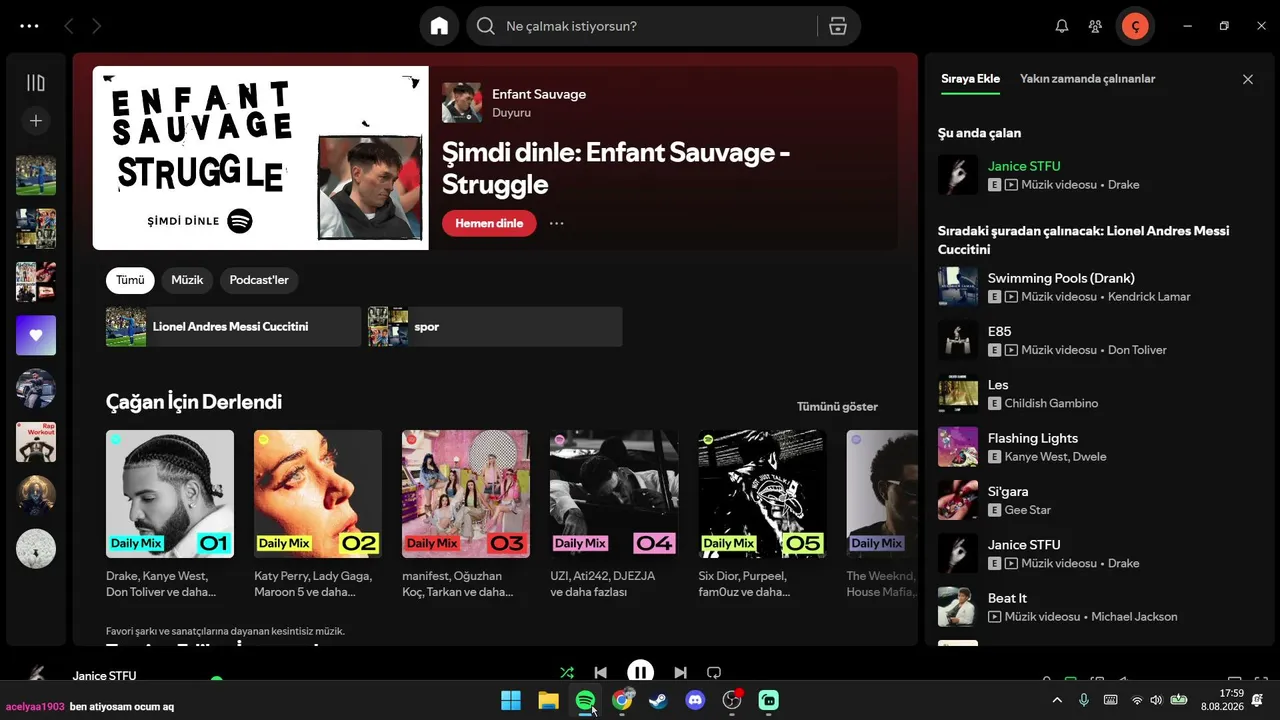Switch to Yakın zamanda çalınanlar tab

(x=1087, y=79)
